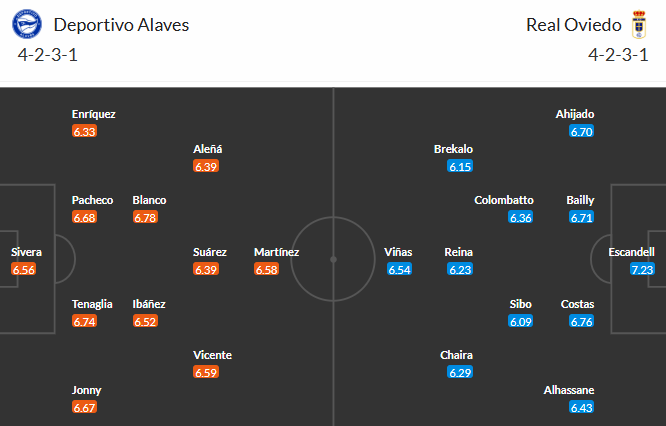Select player Brekalo
Image resolution: width=666 pixels, height=426 pixels.
[453, 149]
